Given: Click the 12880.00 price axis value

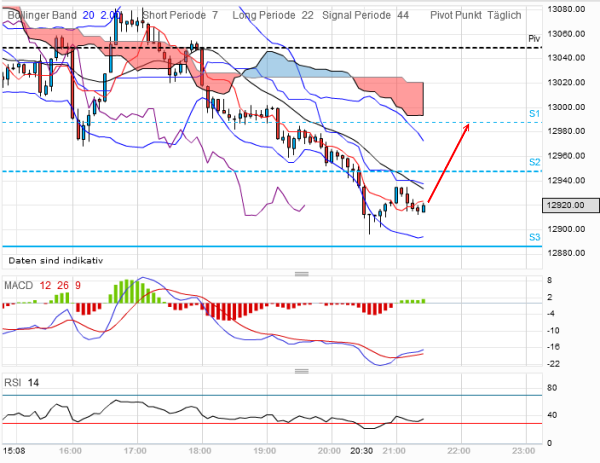Looking at the screenshot, I should (x=566, y=253).
